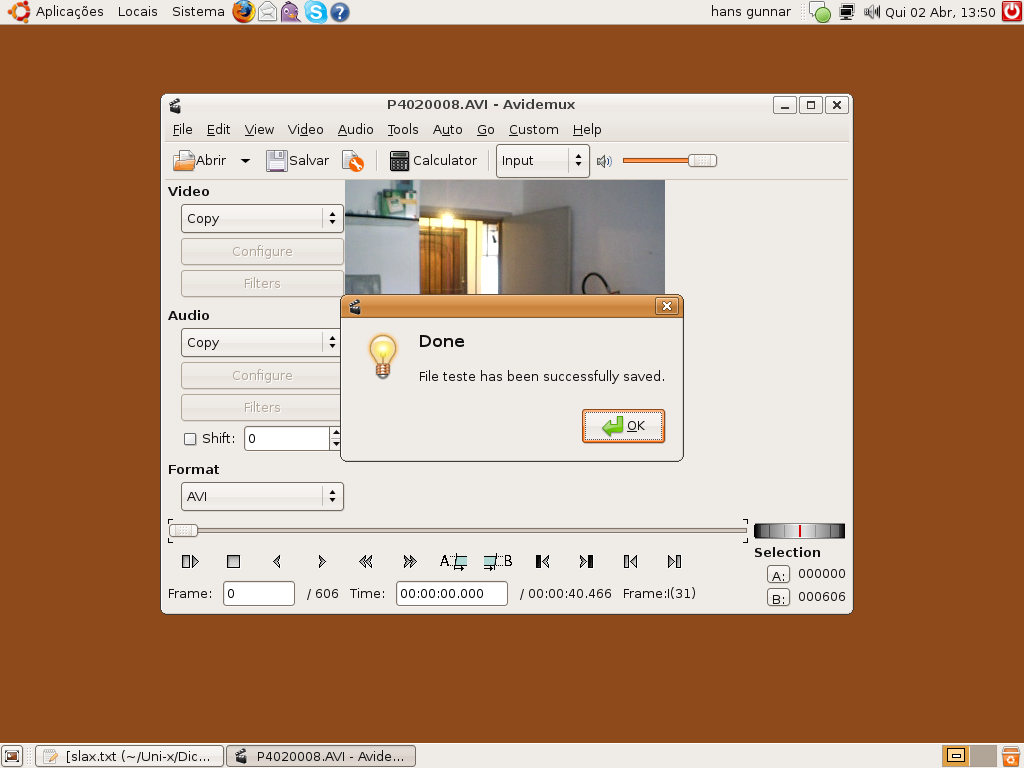Open the Skype launcher icon
This screenshot has height=768, width=1024.
316,12
